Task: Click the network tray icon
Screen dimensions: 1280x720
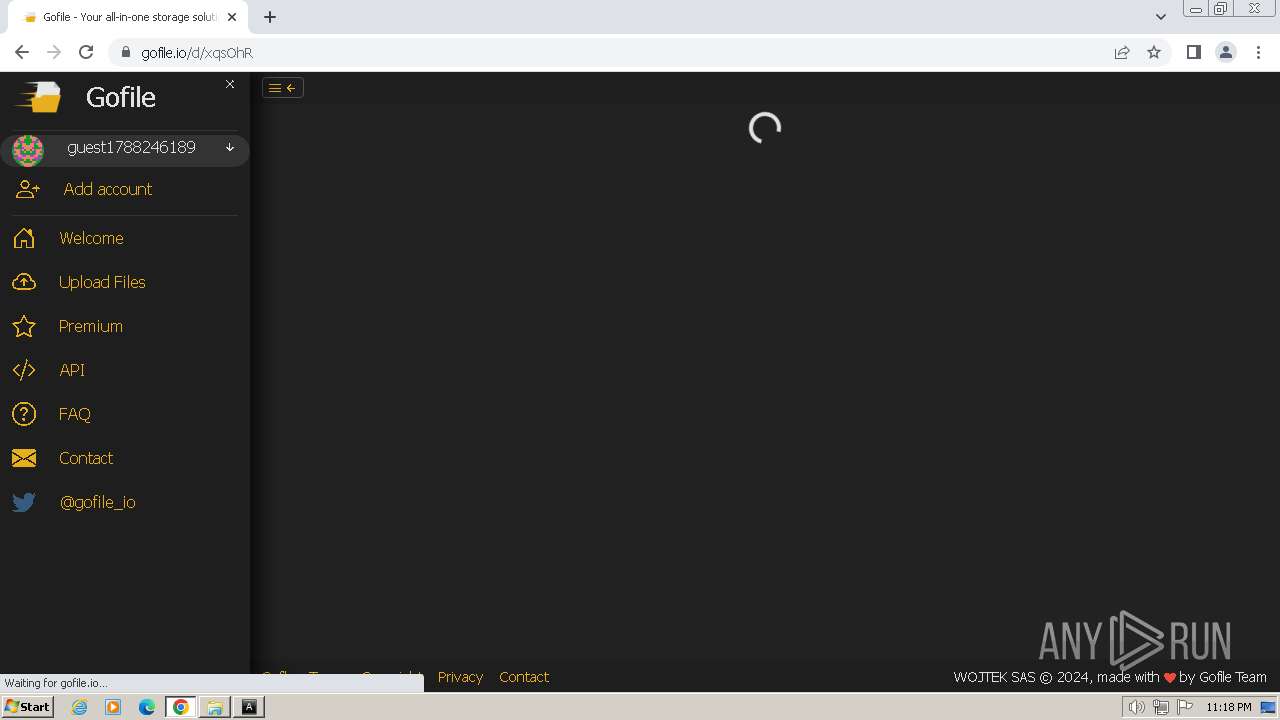Action: [1160, 707]
